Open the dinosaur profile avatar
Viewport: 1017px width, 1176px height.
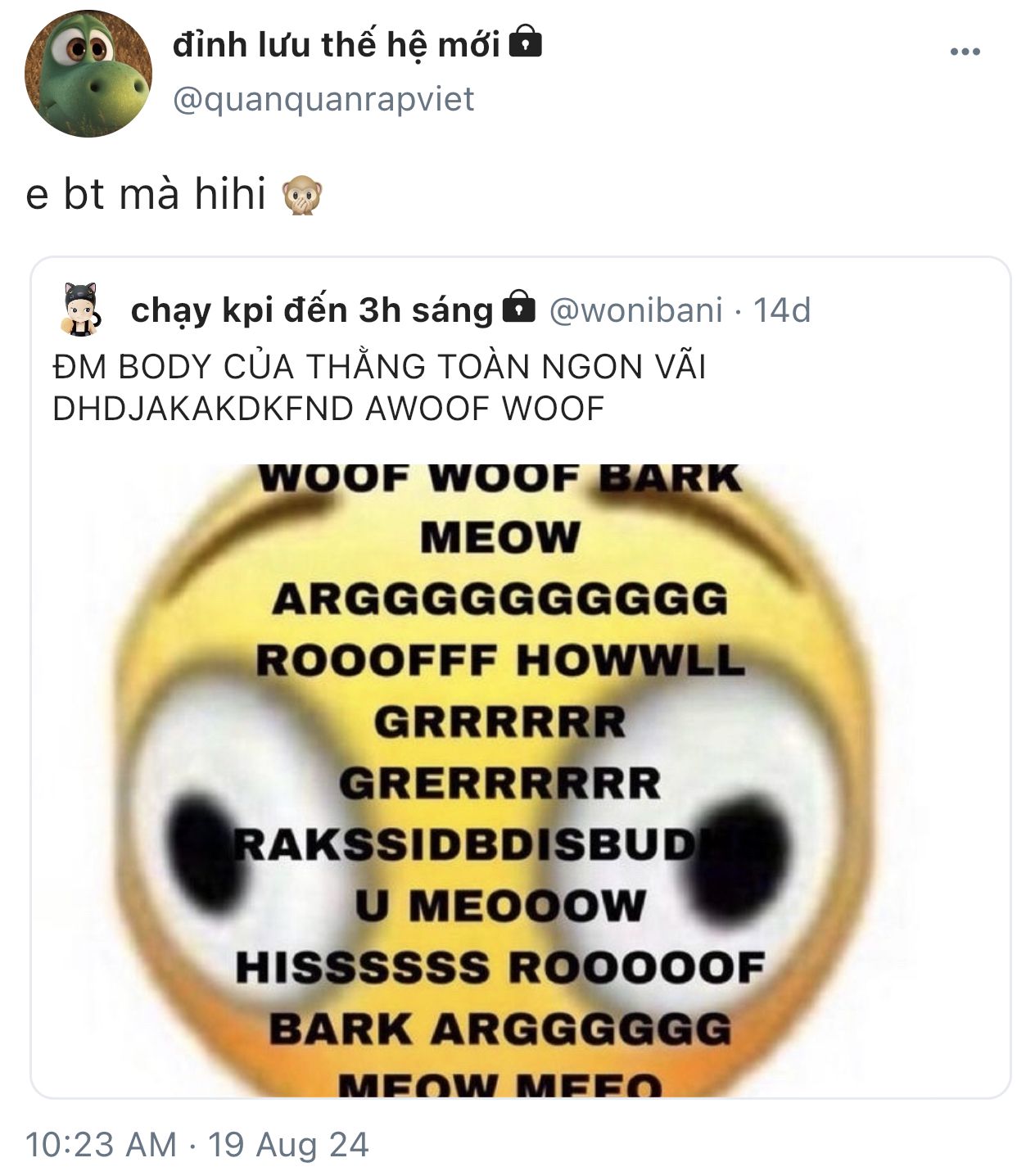click(x=88, y=74)
